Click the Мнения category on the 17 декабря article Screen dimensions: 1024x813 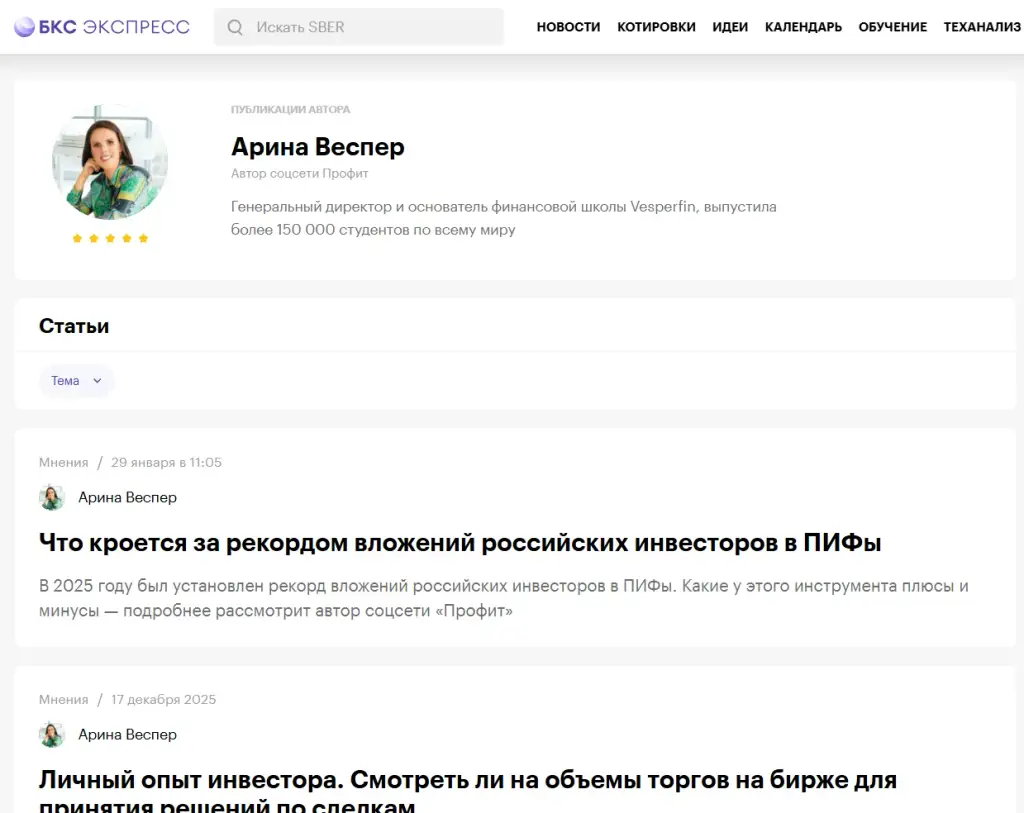pos(63,699)
